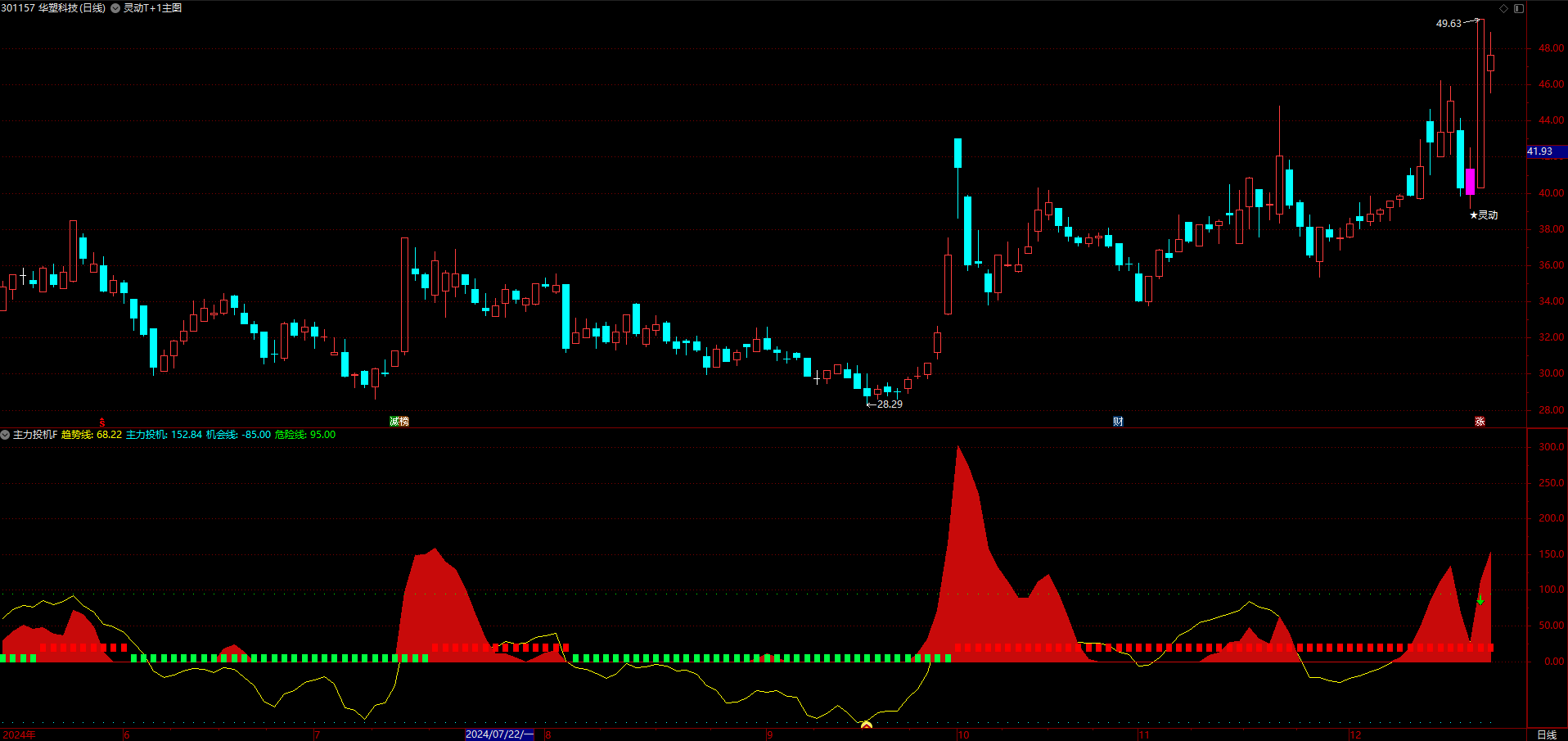The width and height of the screenshot is (1568, 741).
Task: Click the 300.0 indicator axis label
Action: click(1551, 447)
